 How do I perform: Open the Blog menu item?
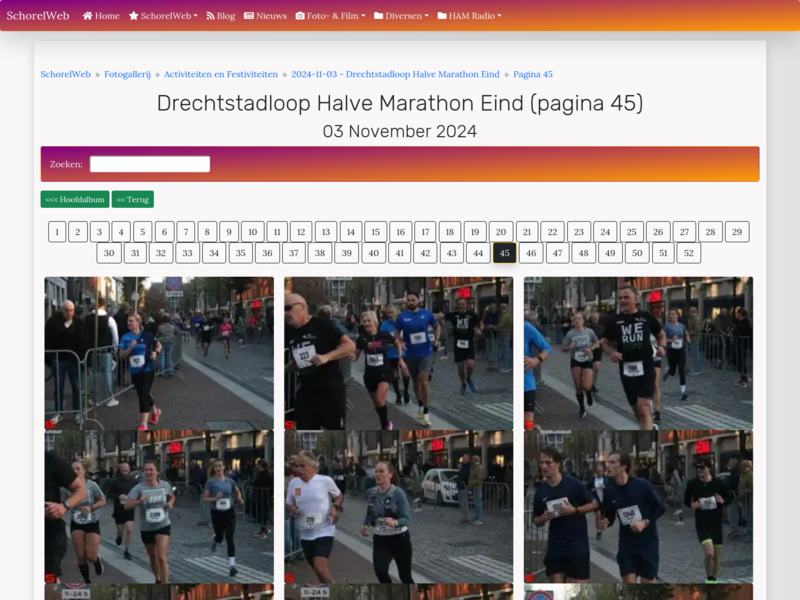pyautogui.click(x=221, y=16)
